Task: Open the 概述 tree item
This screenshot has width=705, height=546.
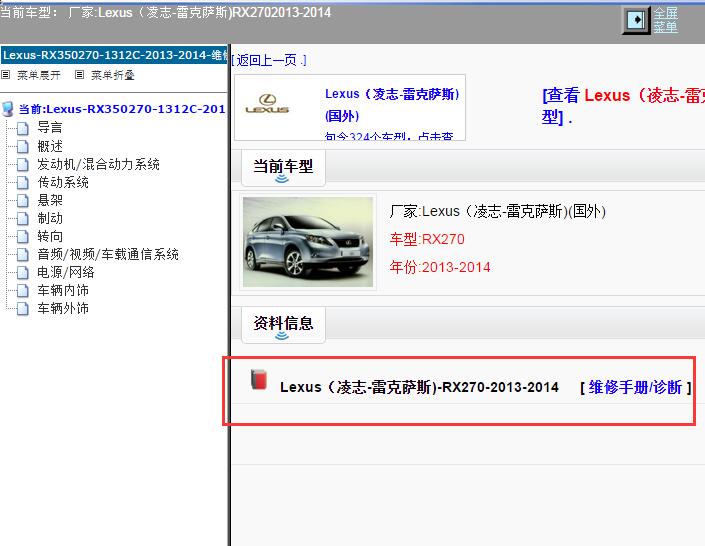Action: click(50, 146)
